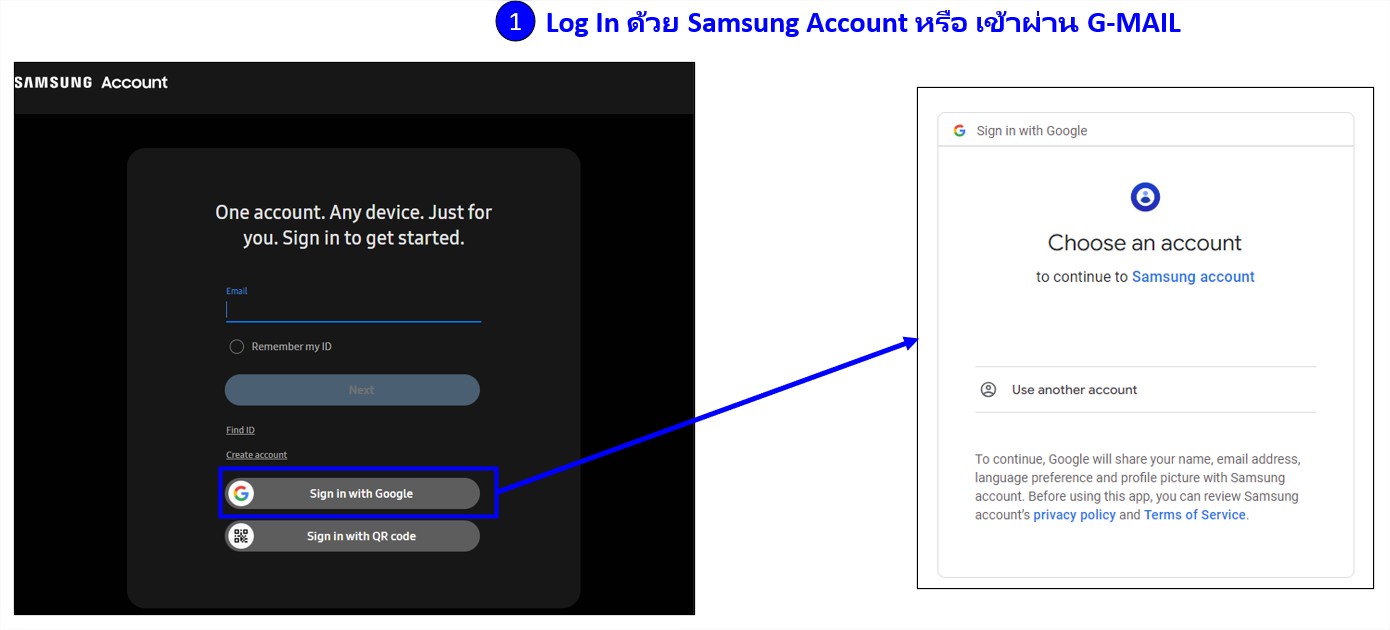This screenshot has height=630, width=1390.
Task: Open the Create account link
Action: (256, 455)
